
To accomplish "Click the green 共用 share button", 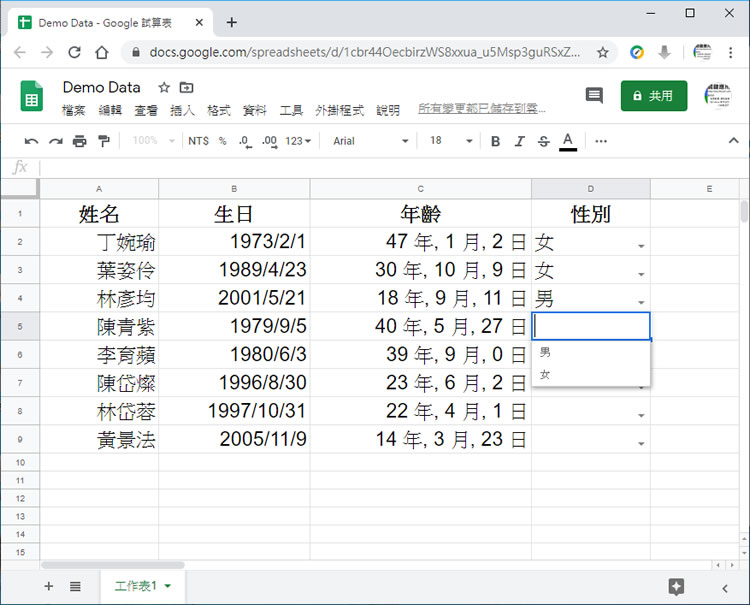I will (653, 96).
